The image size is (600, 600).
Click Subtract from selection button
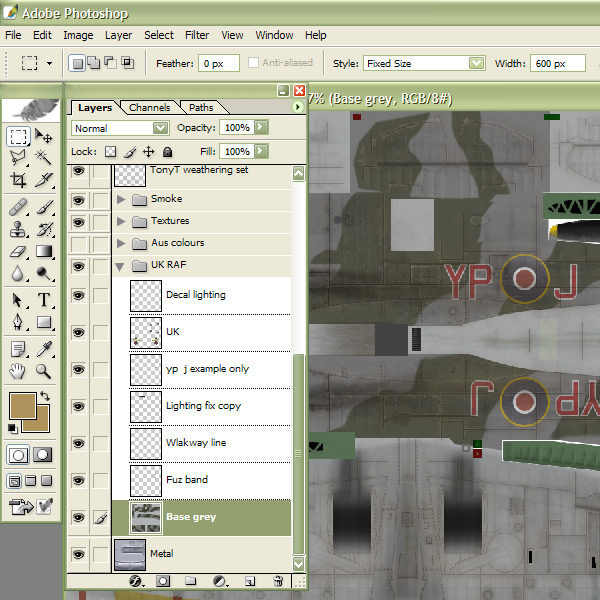coord(111,63)
